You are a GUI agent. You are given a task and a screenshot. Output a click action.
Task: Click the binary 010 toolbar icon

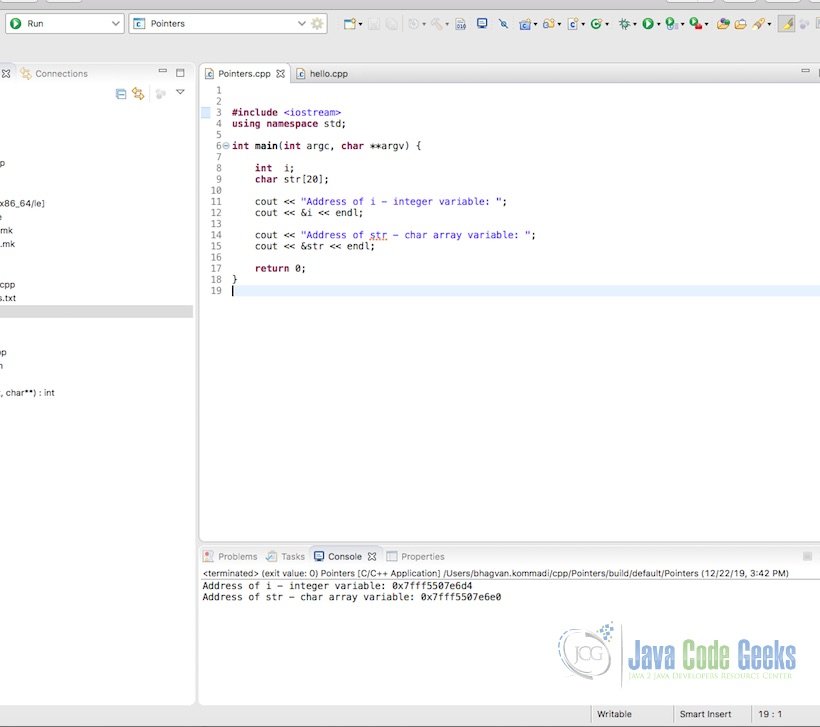[461, 24]
